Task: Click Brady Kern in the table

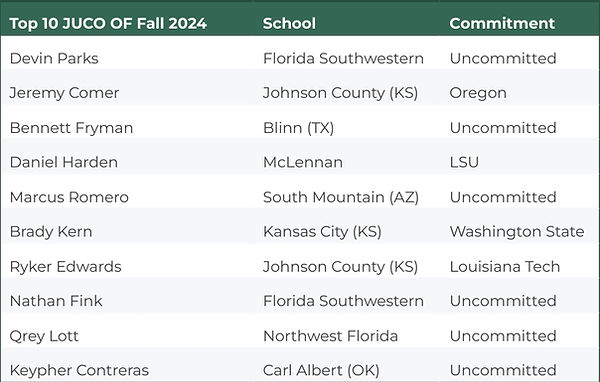Action: tap(51, 232)
